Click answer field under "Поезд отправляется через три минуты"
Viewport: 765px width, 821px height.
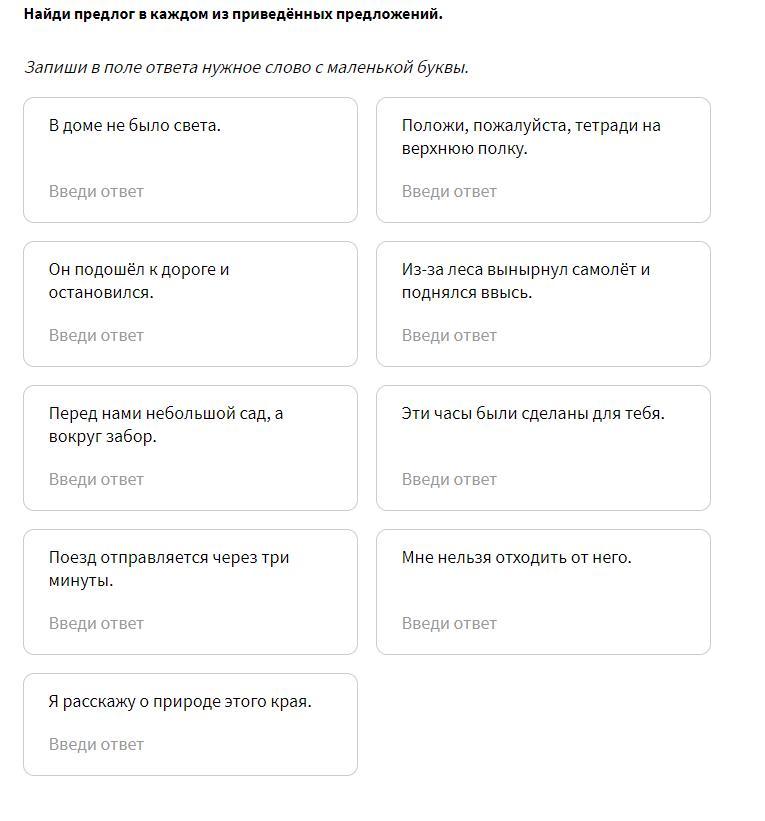(x=190, y=623)
